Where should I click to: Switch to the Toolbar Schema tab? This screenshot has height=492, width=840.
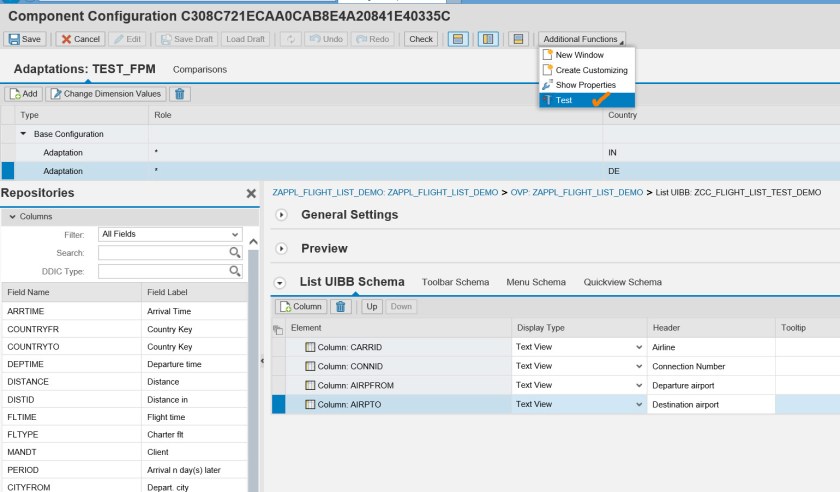pyautogui.click(x=455, y=282)
